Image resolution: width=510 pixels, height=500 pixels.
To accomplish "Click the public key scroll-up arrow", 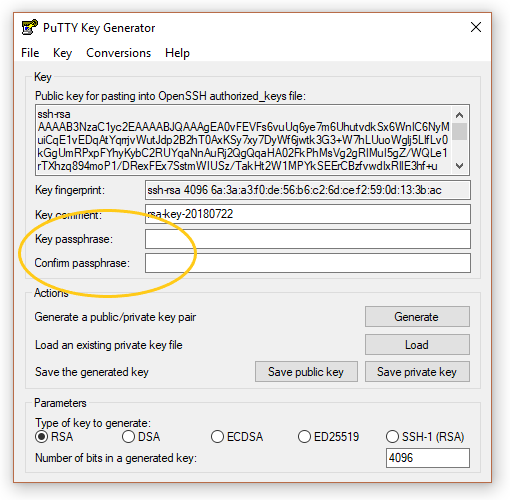I will [x=460, y=115].
